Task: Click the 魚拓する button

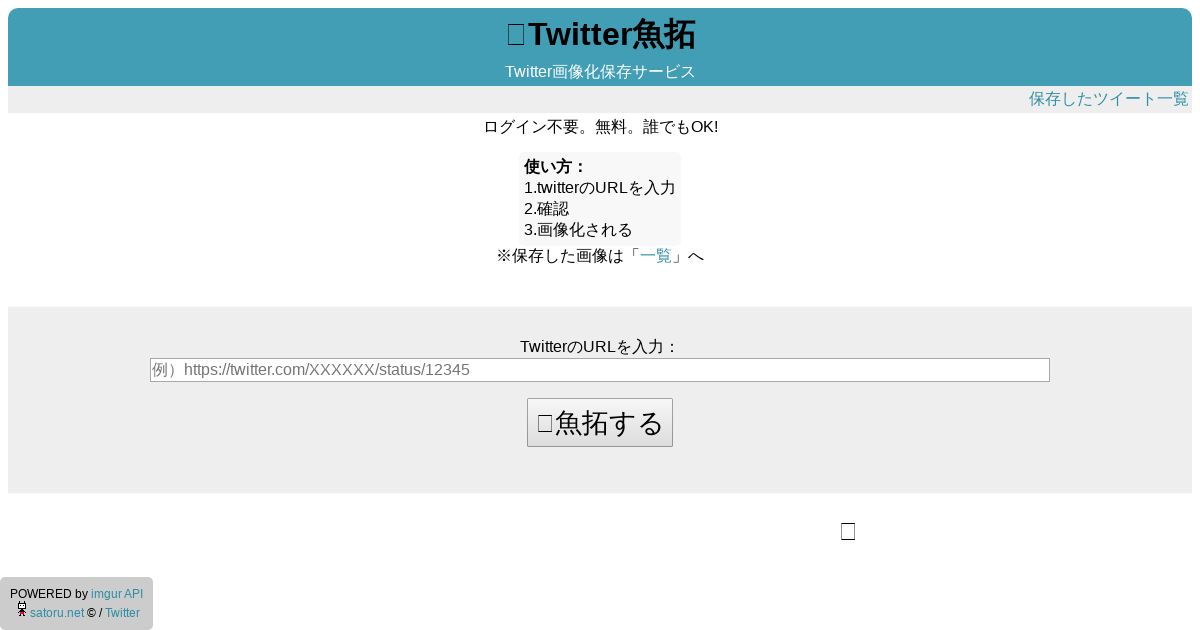Action: (x=600, y=423)
